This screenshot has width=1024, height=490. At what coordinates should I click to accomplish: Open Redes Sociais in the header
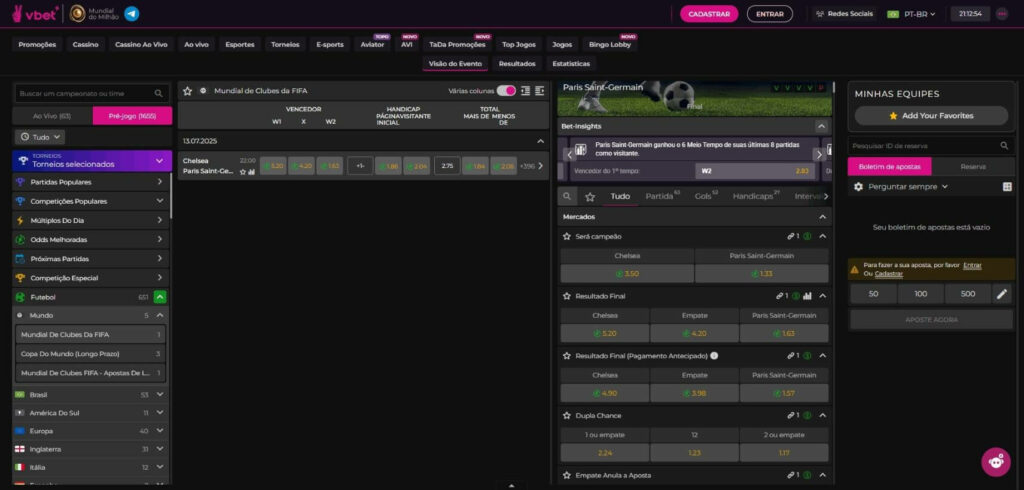844,14
